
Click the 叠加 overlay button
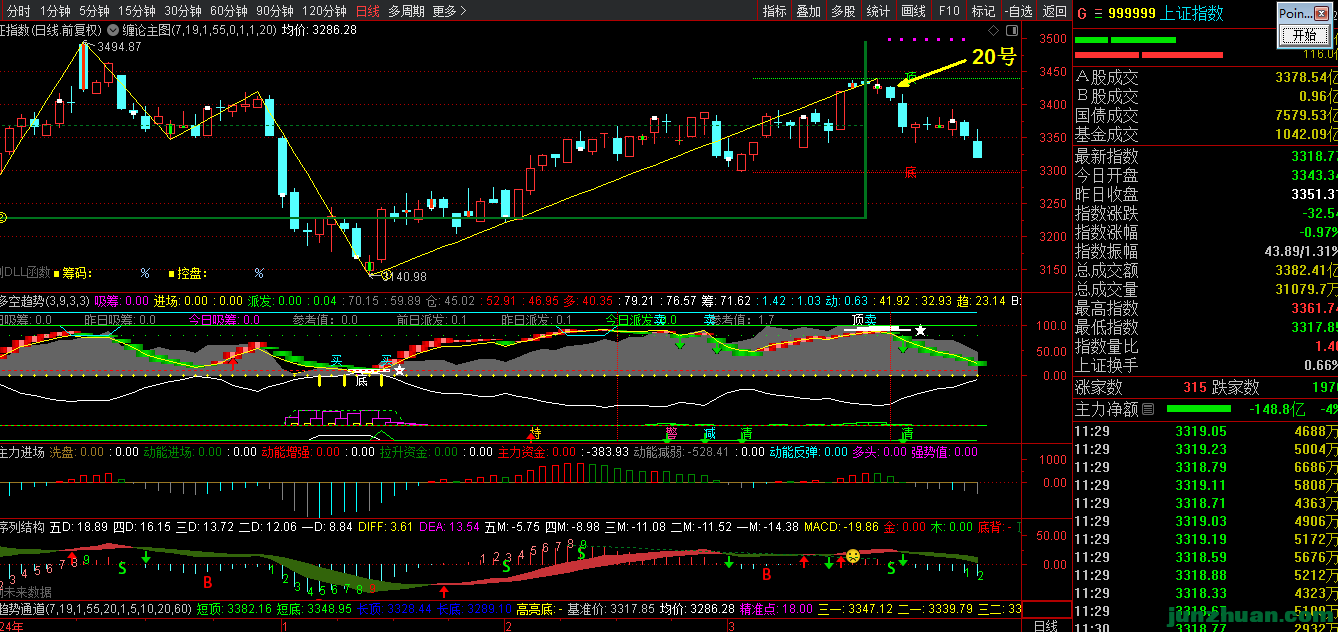[x=808, y=11]
